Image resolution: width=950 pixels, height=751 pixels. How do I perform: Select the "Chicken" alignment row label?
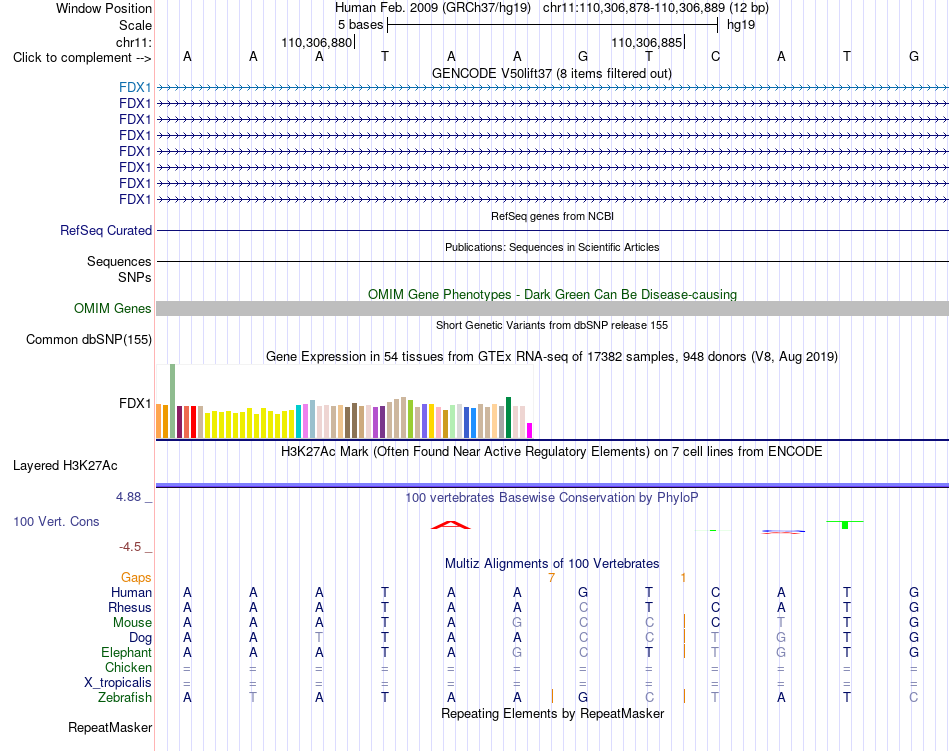point(128,667)
